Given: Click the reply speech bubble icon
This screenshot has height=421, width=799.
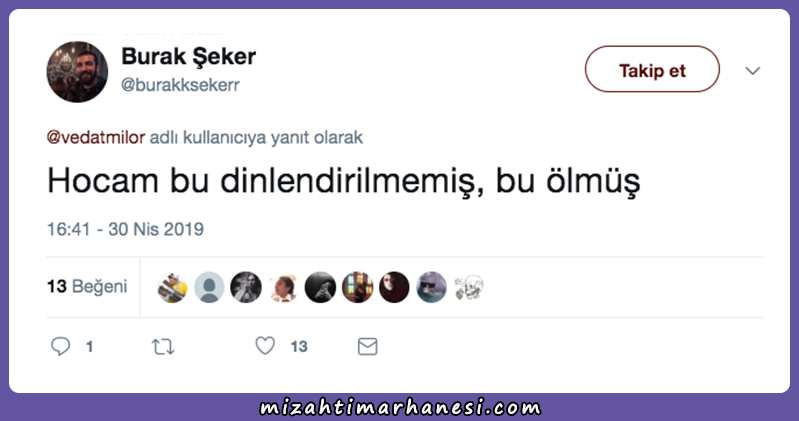Looking at the screenshot, I should (x=60, y=347).
